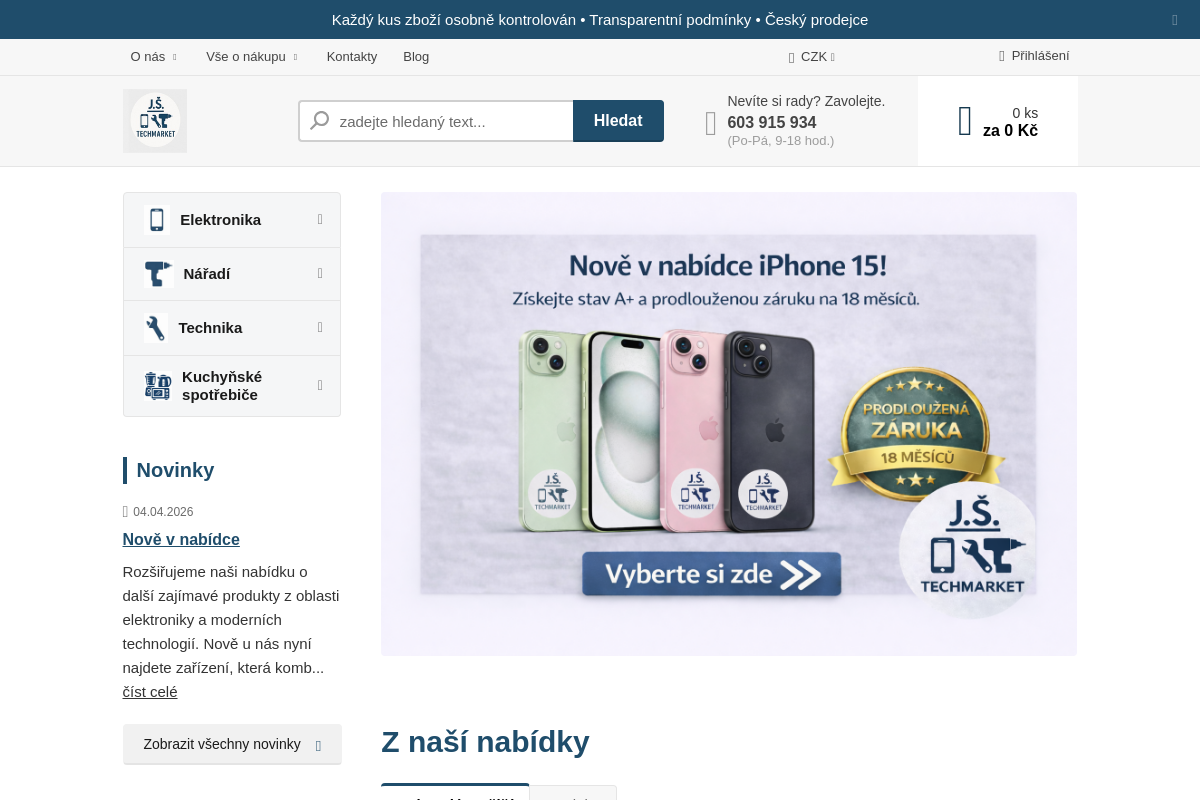Click the Elektronika phone icon
Image resolution: width=1200 pixels, height=800 pixels.
point(157,220)
